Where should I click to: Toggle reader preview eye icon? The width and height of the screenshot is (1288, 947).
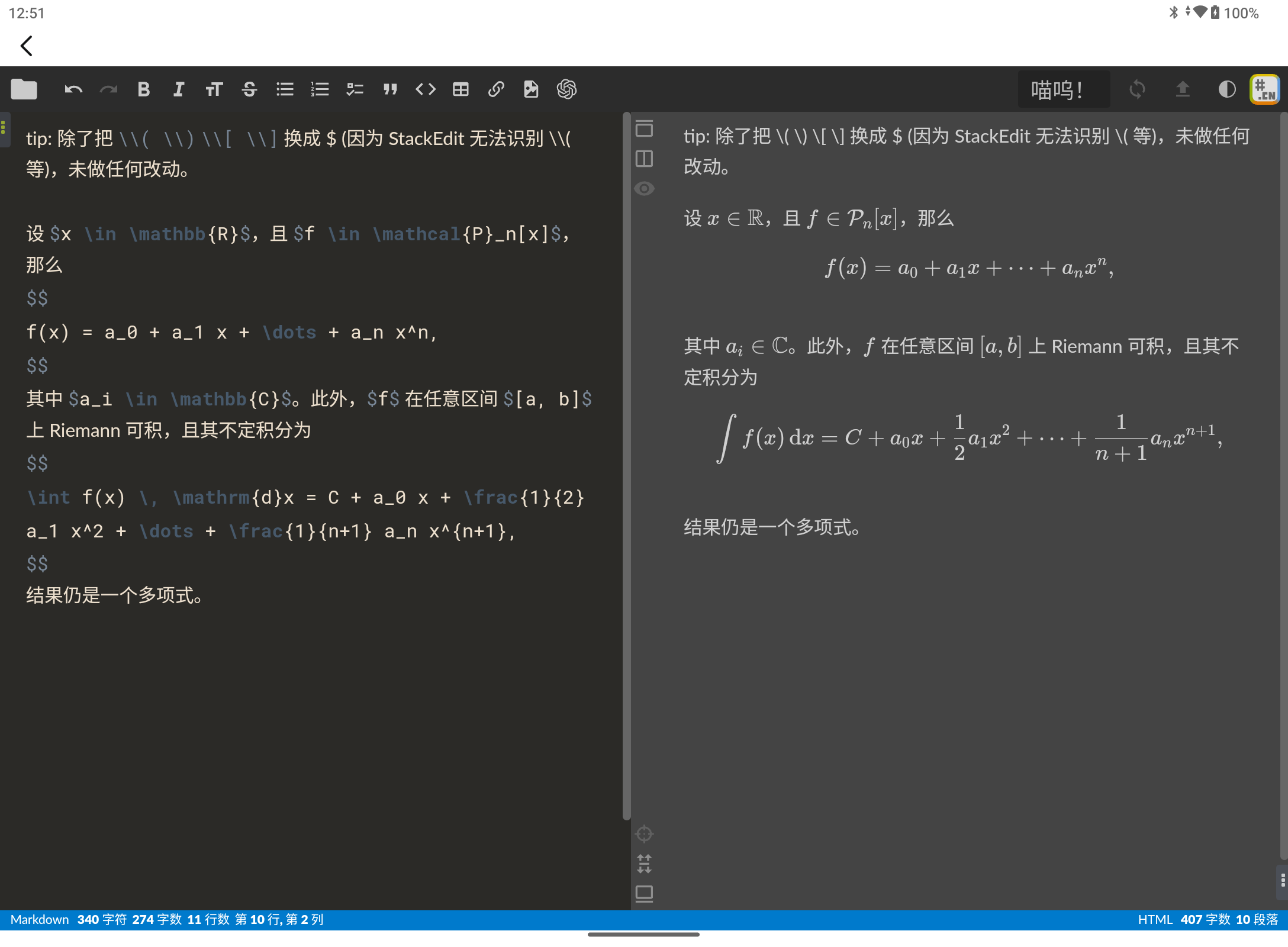(x=644, y=189)
